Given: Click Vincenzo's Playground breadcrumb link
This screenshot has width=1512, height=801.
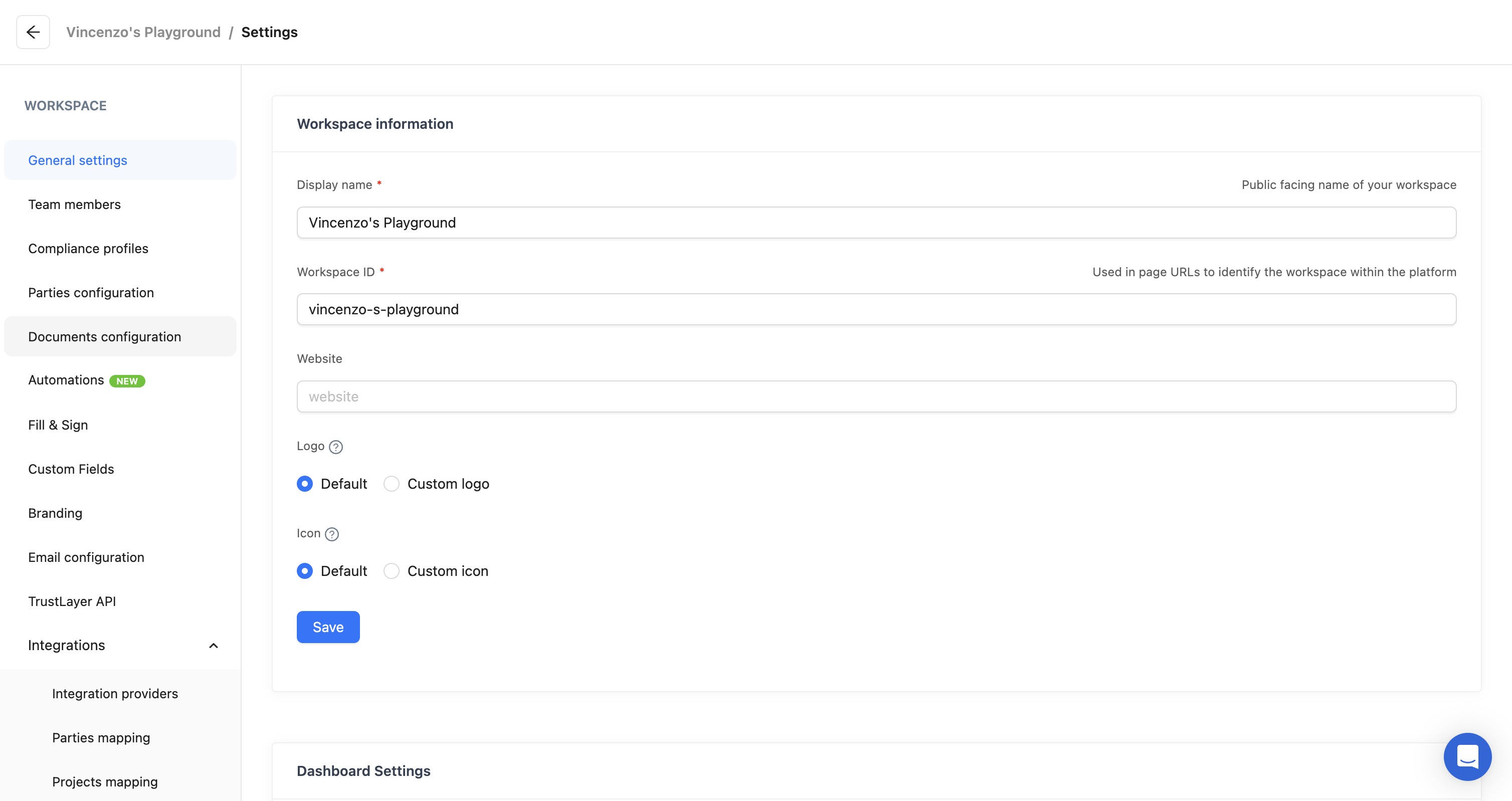Looking at the screenshot, I should 143,32.
